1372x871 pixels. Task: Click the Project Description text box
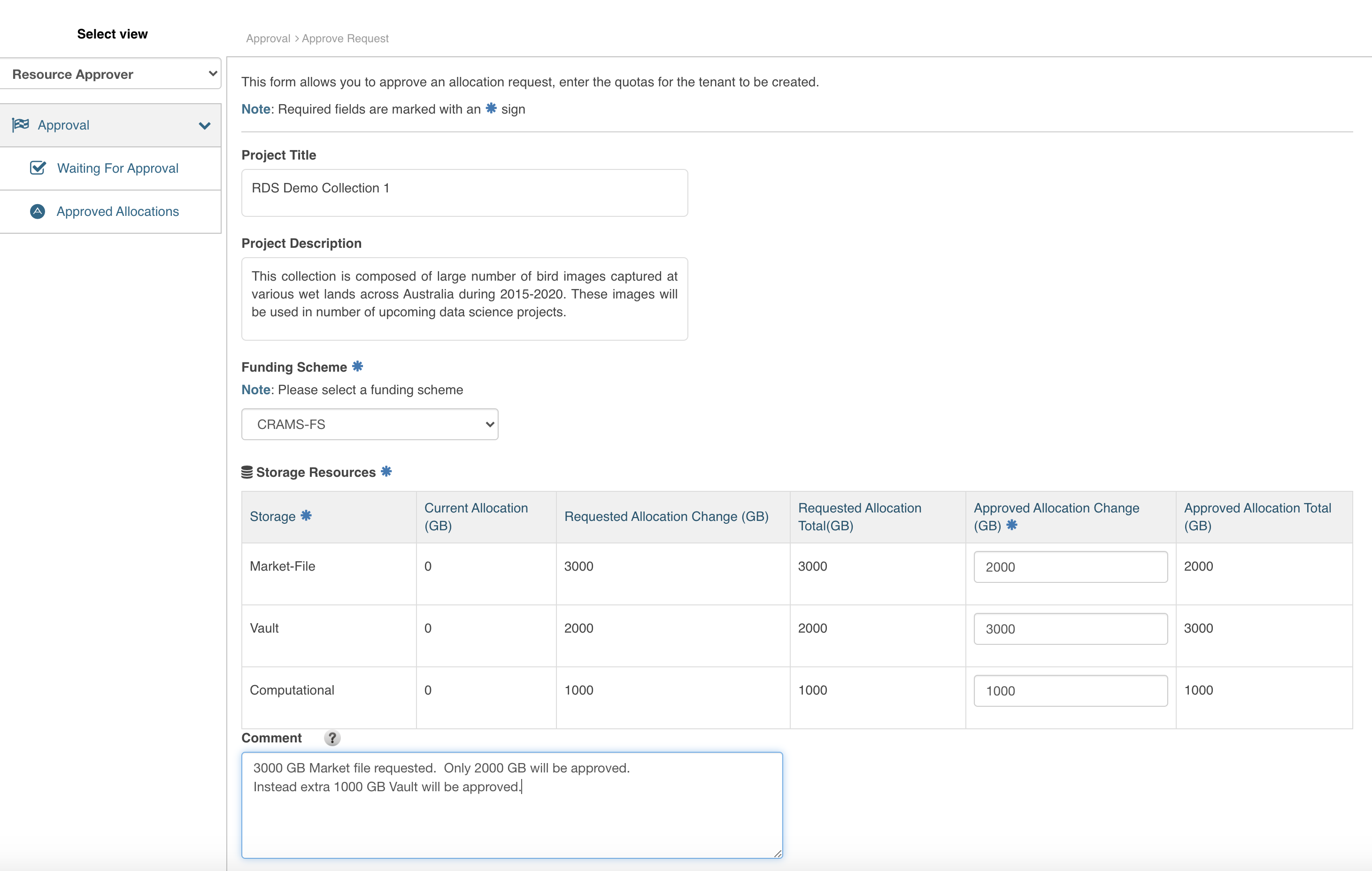tap(464, 299)
